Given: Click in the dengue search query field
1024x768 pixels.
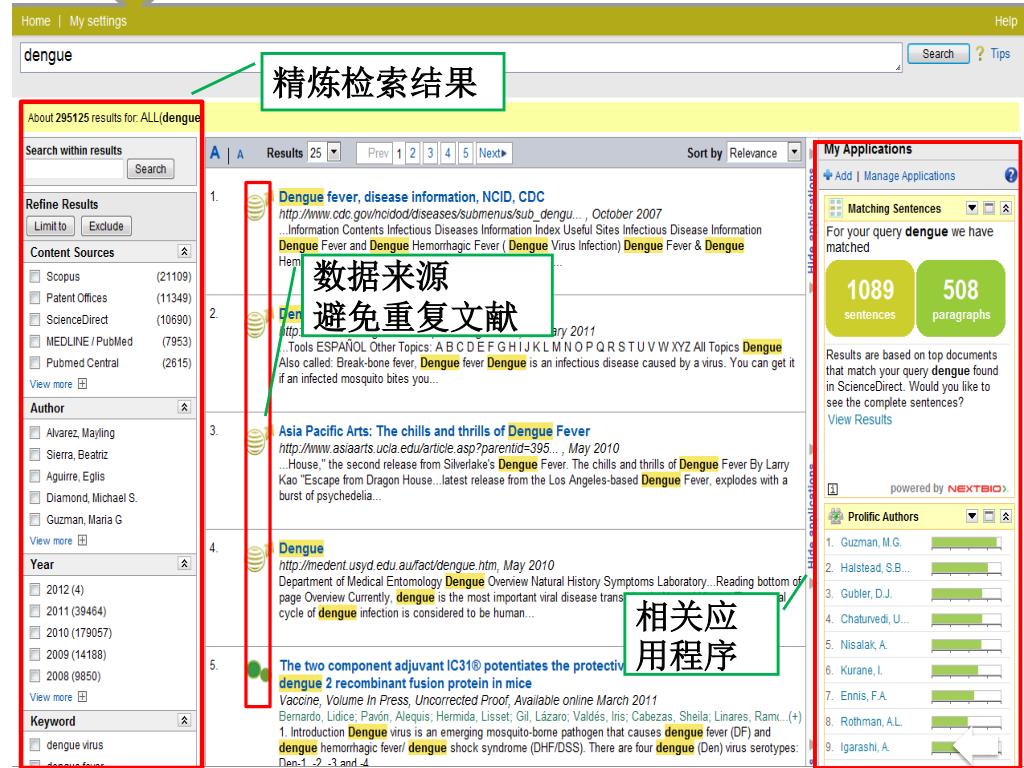Looking at the screenshot, I should tap(460, 57).
